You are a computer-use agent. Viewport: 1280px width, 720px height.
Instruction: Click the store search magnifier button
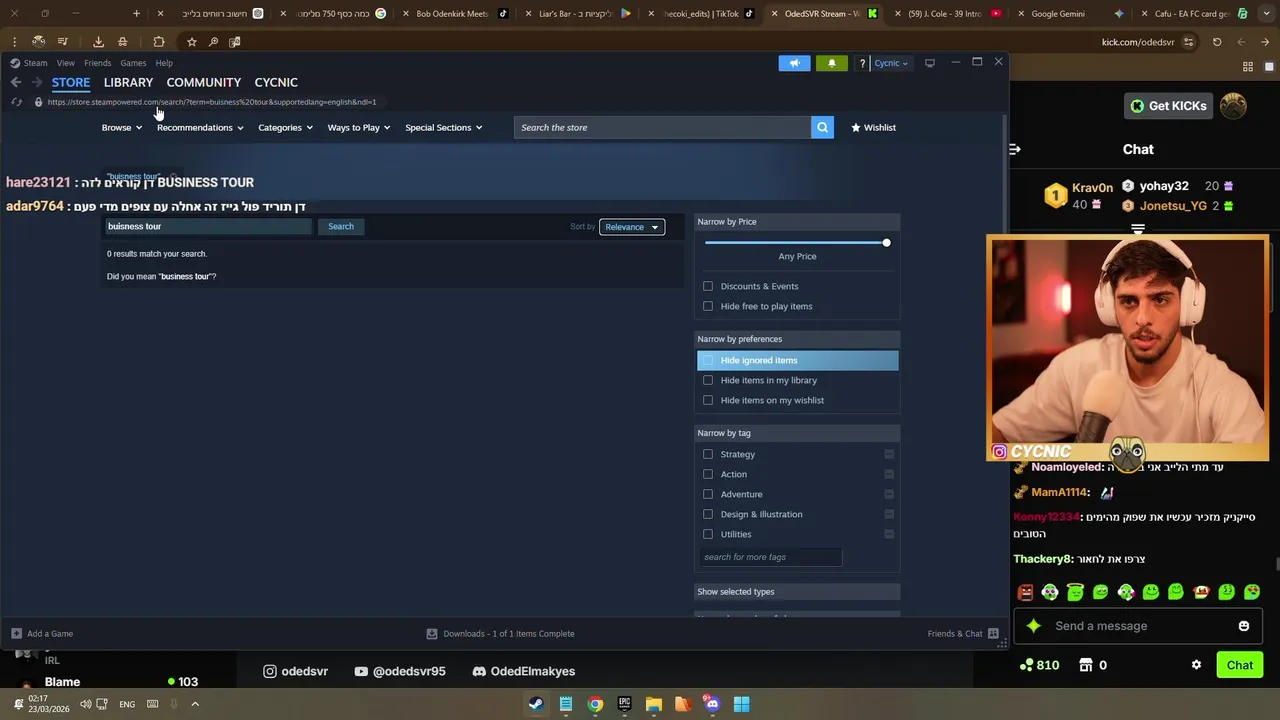point(822,127)
